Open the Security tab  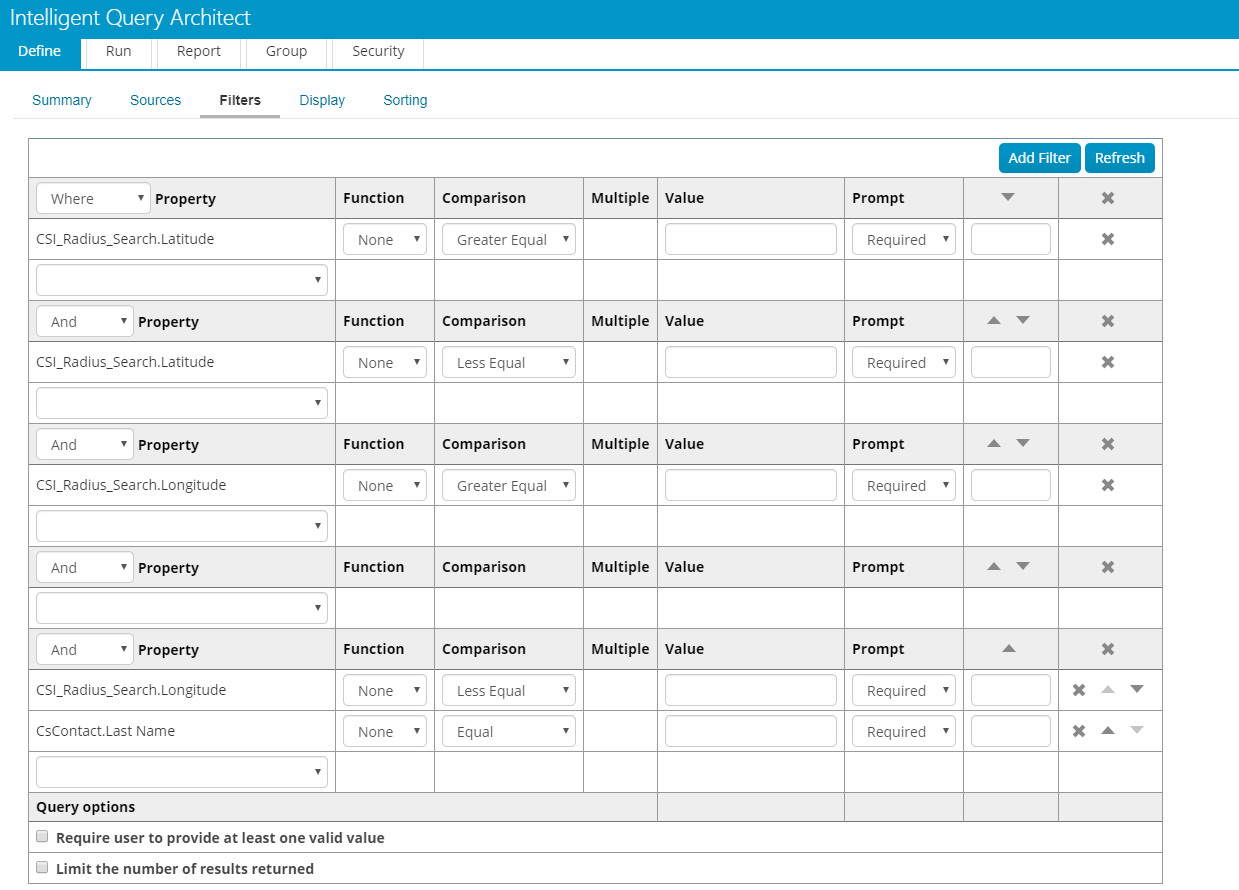tap(378, 51)
